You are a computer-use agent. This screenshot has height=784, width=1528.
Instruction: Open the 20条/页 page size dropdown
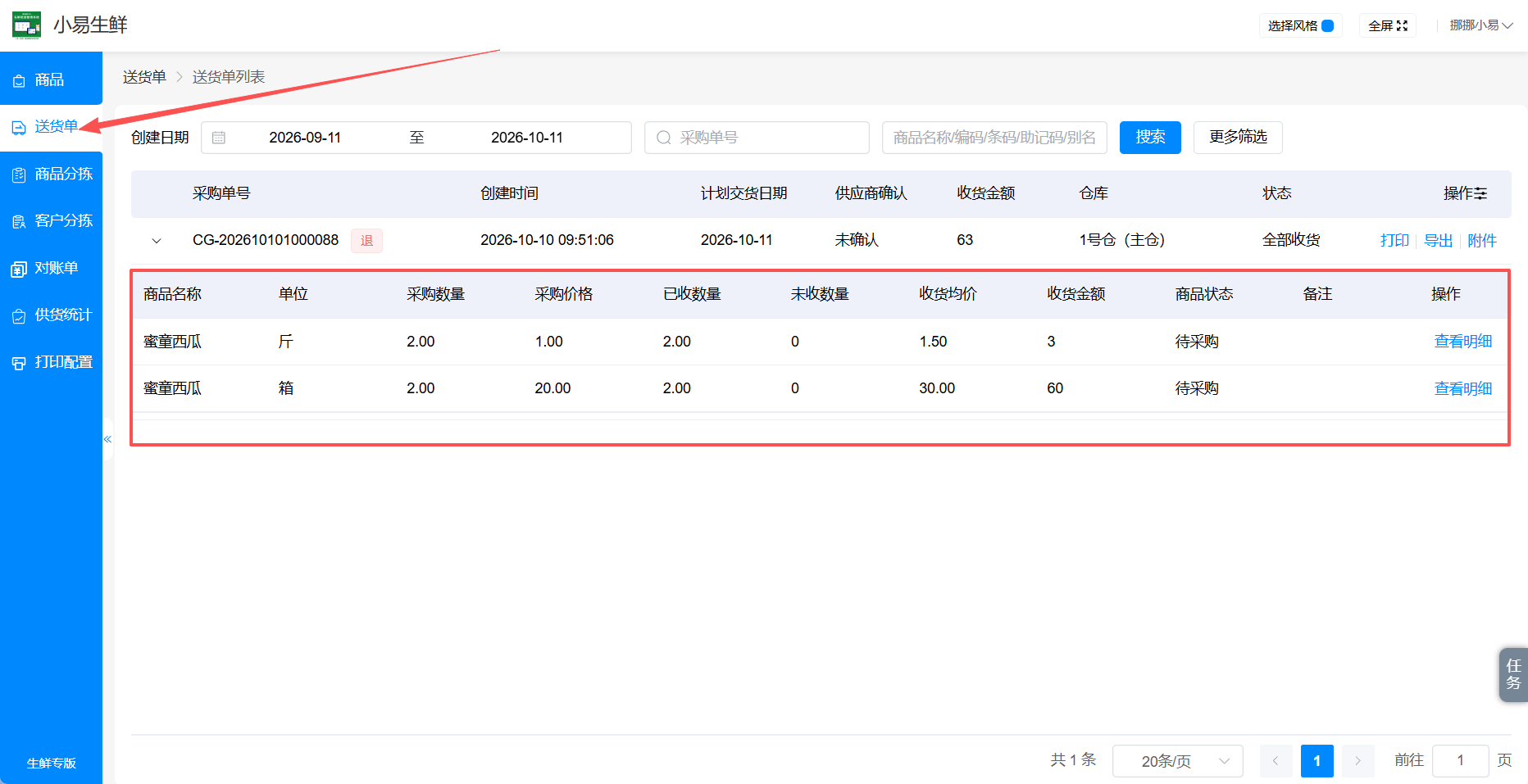click(1177, 761)
